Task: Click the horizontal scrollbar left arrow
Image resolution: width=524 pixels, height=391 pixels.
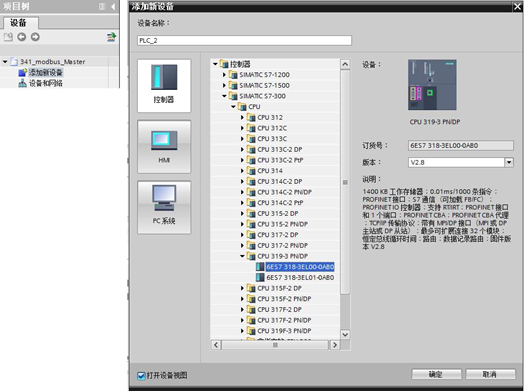Action: [216, 345]
